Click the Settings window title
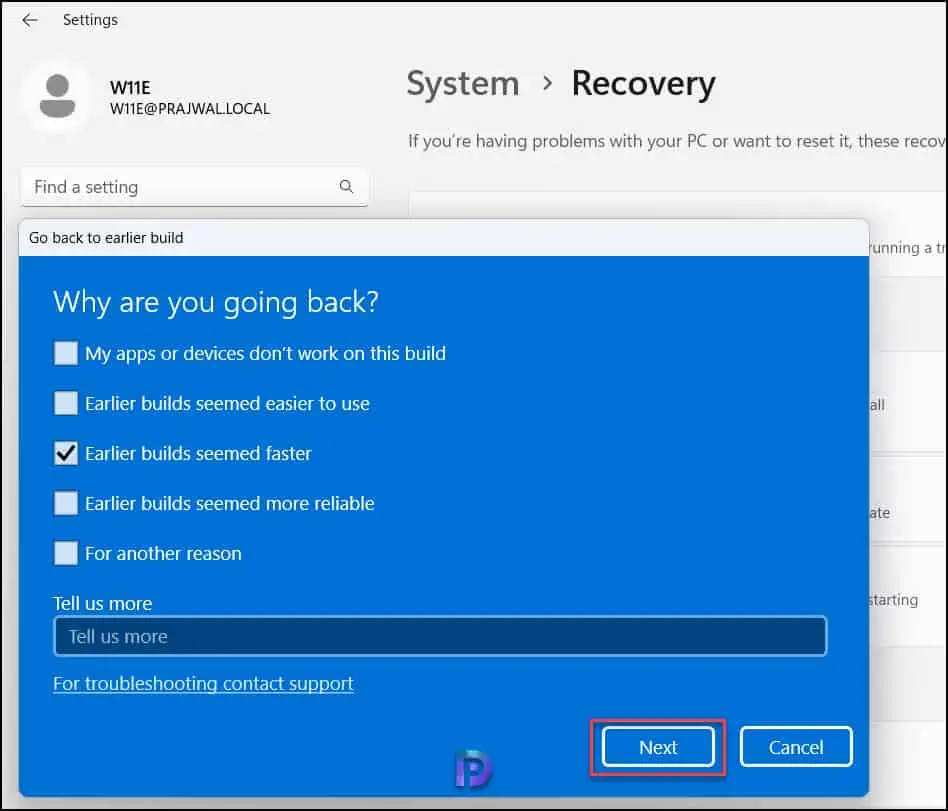 (90, 20)
